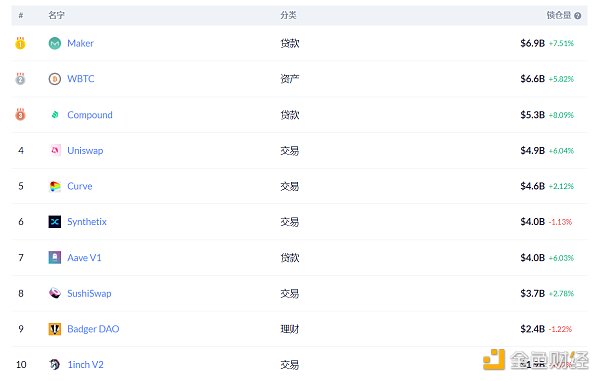Open the Maker project link

point(80,43)
